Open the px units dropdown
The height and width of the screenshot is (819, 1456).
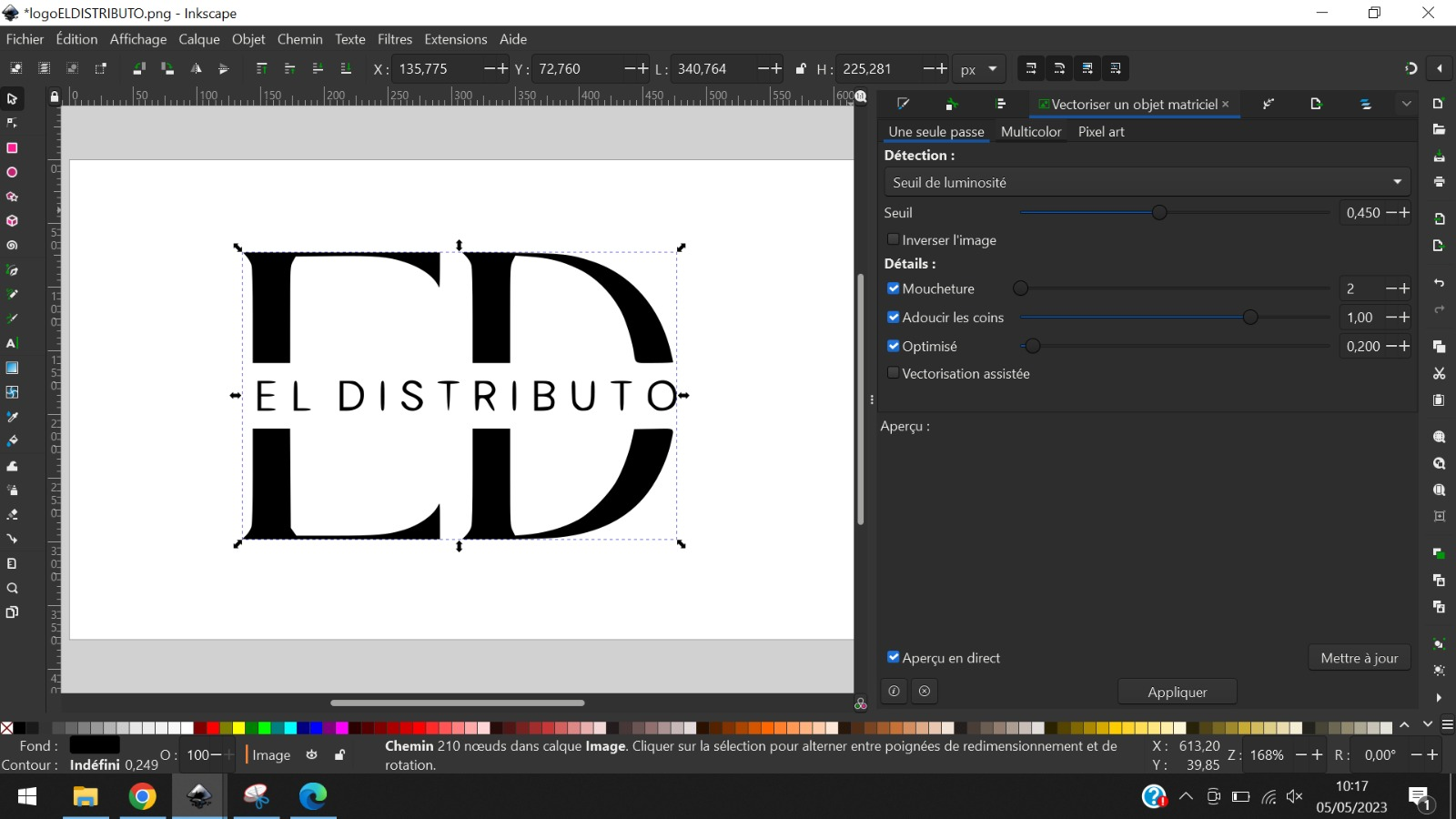coord(979,69)
